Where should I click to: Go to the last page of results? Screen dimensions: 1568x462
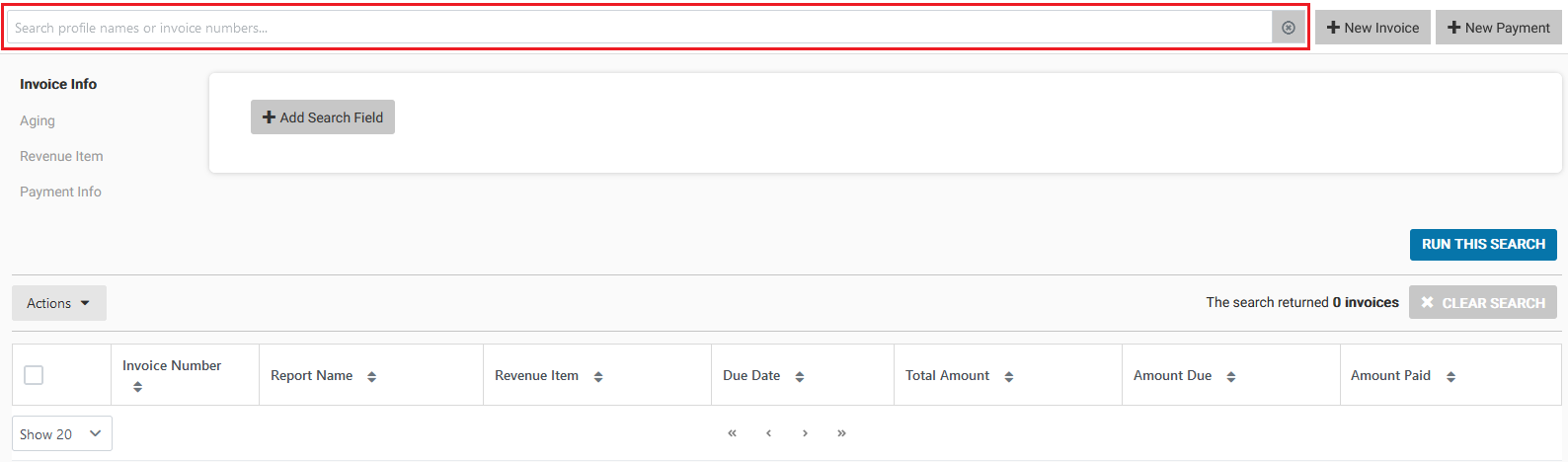tap(841, 432)
